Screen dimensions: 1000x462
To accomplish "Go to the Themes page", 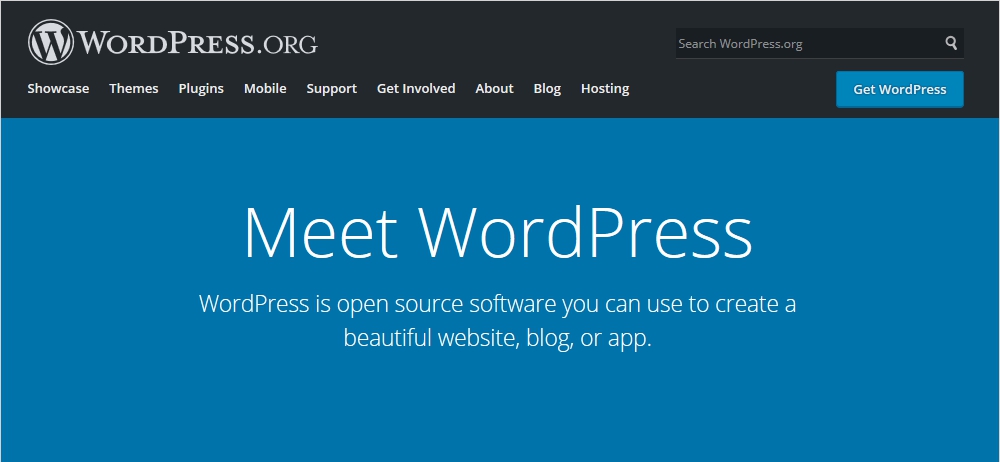I will pyautogui.click(x=134, y=89).
